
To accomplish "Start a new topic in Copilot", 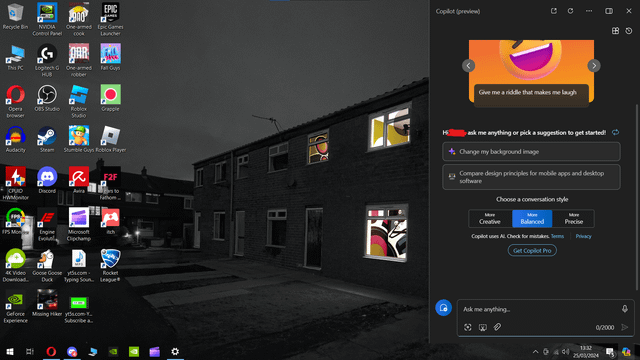I will (x=444, y=308).
